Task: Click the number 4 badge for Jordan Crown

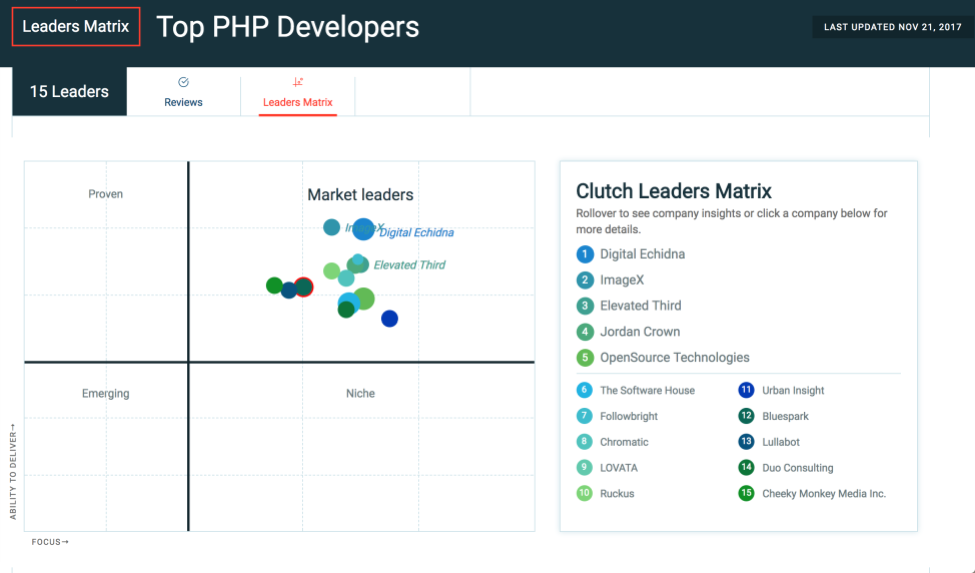Action: pos(585,332)
